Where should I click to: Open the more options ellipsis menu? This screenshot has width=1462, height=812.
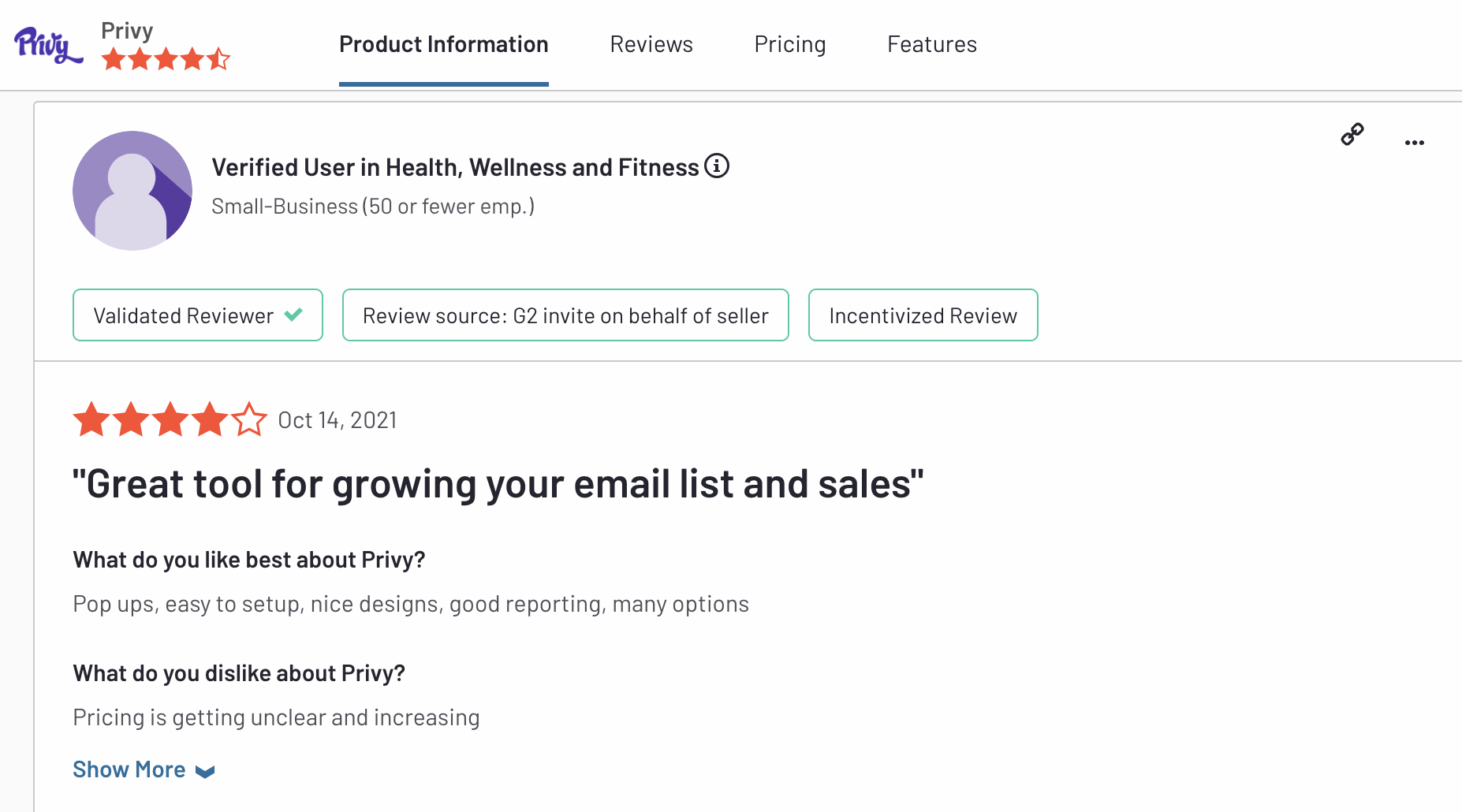point(1414,142)
